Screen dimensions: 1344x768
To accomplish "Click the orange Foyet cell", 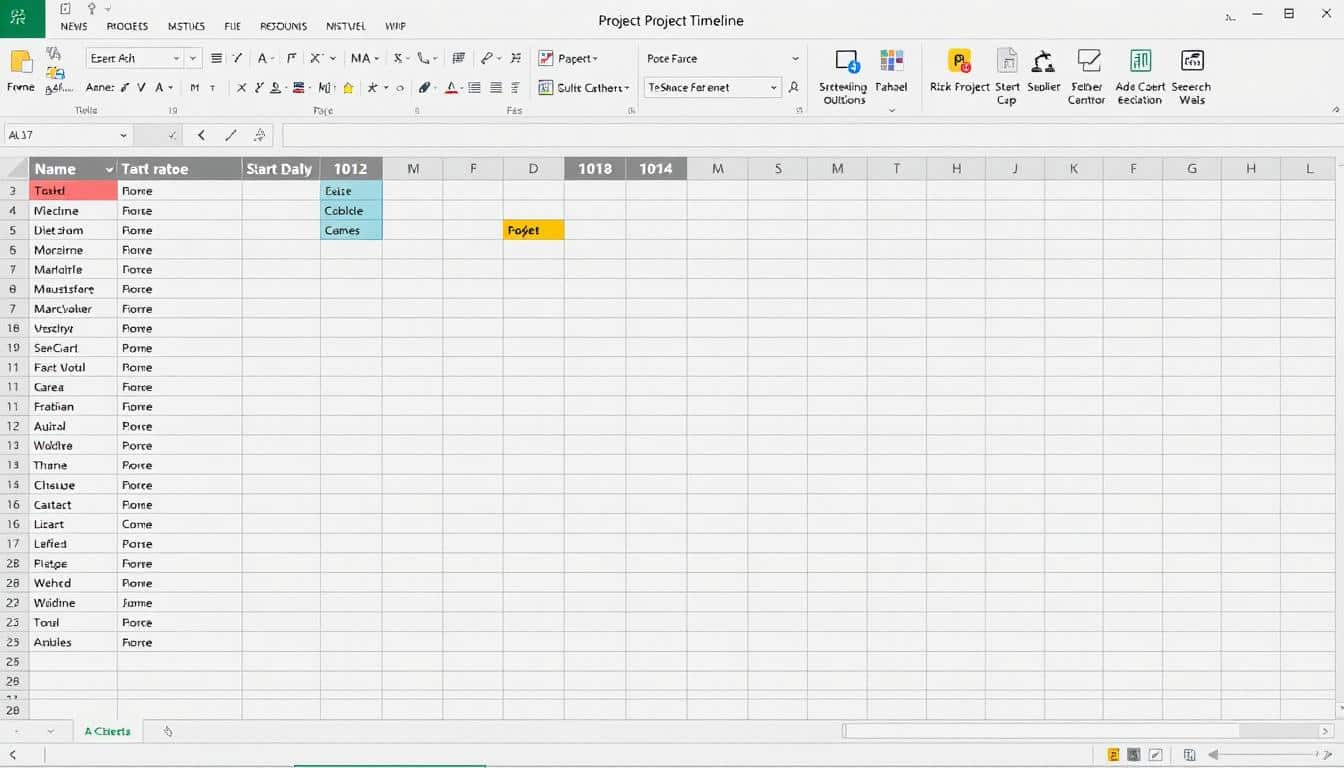I will pyautogui.click(x=534, y=230).
